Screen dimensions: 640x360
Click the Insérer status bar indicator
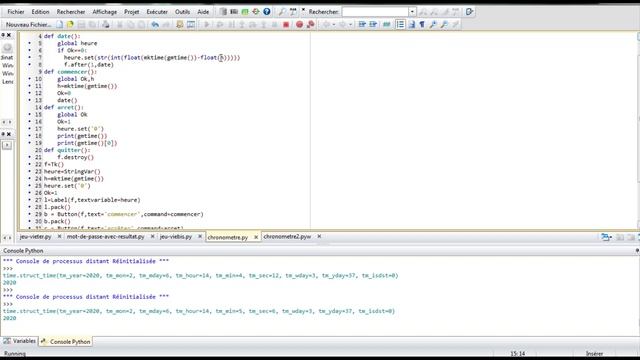click(594, 354)
